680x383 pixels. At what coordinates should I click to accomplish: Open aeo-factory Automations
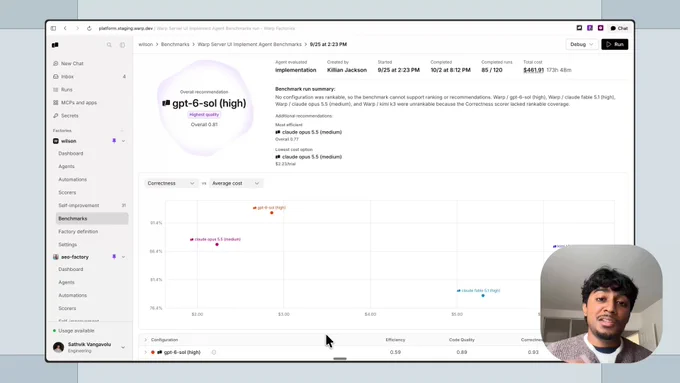click(72, 295)
